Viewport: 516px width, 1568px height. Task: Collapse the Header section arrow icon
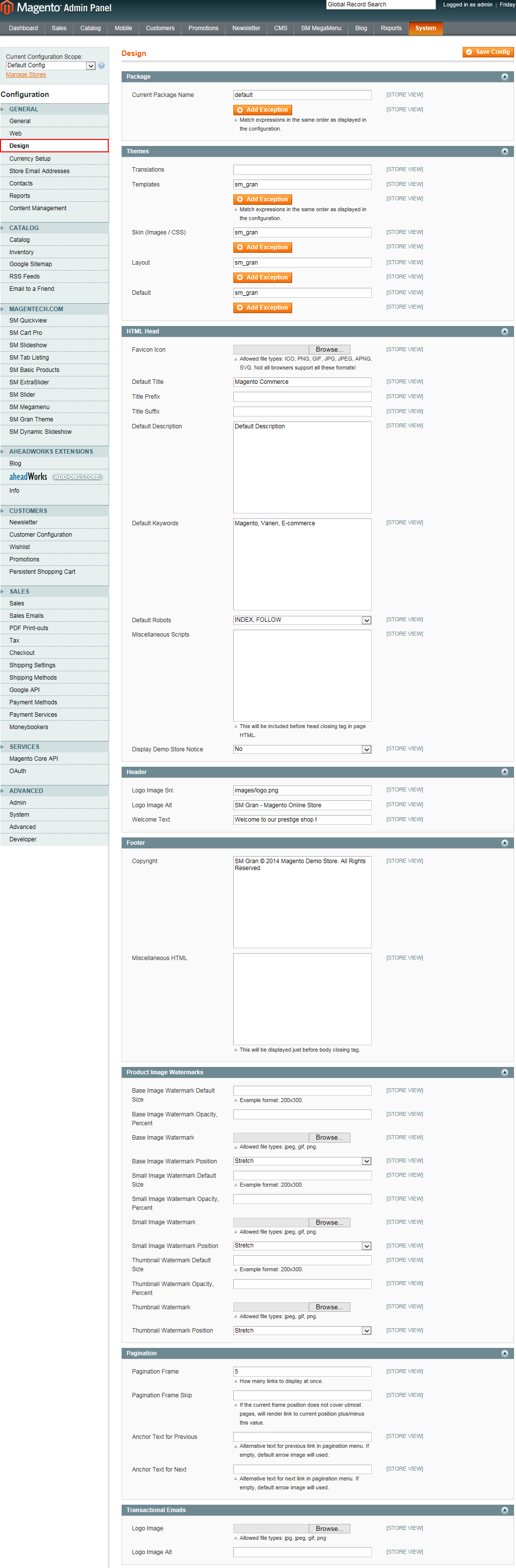click(505, 772)
